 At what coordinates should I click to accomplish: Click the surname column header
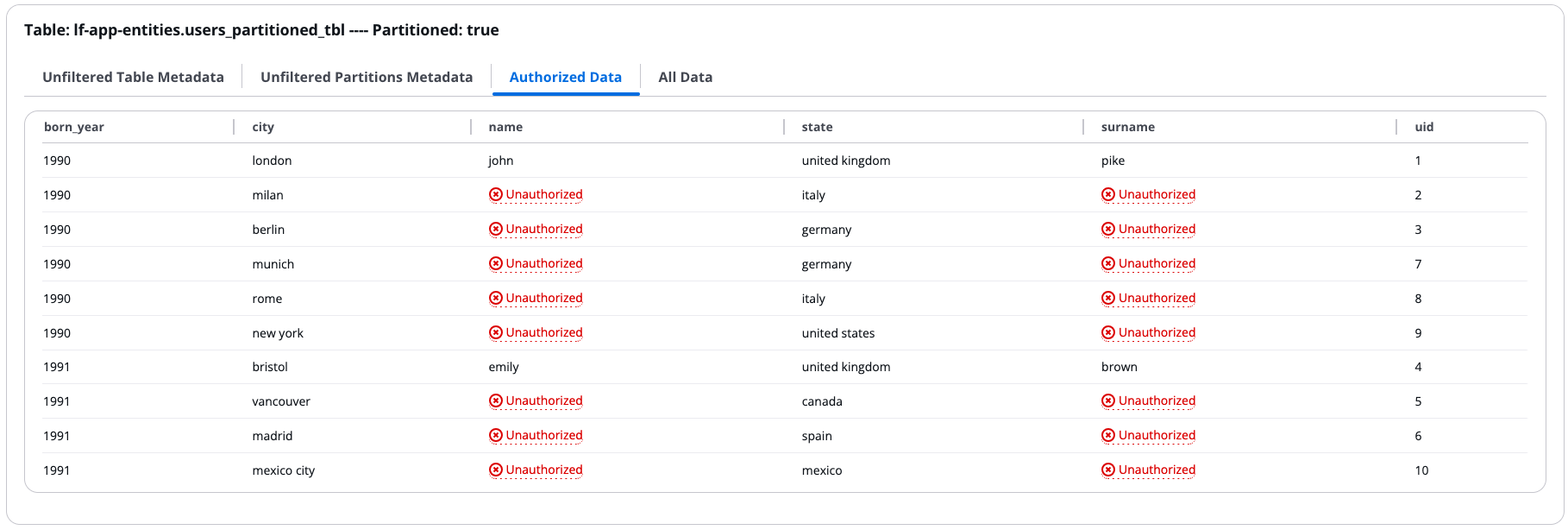1127,127
